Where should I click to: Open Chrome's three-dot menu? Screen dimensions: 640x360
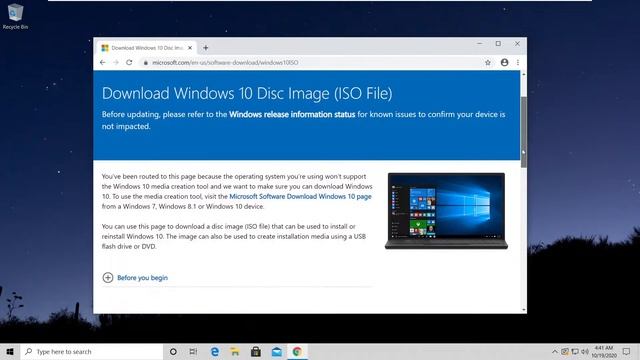[x=518, y=62]
